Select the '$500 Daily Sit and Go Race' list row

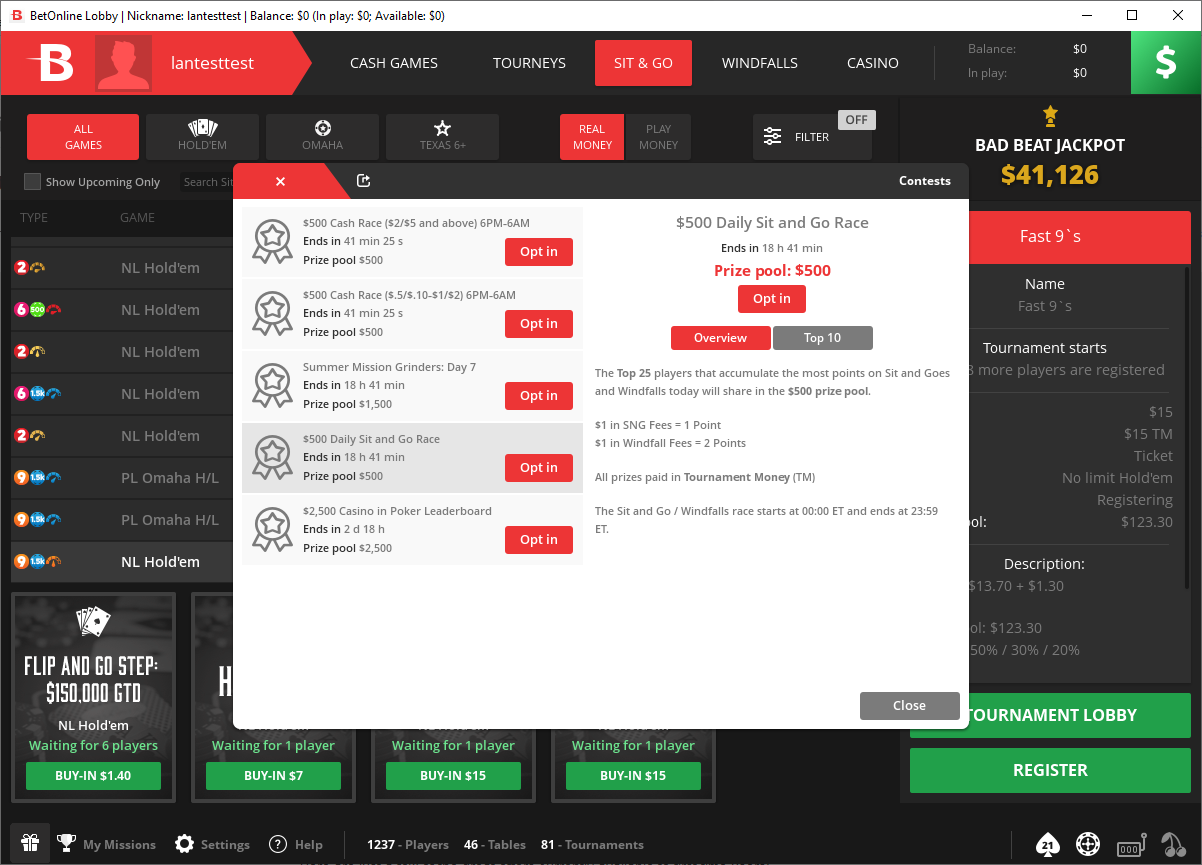point(412,458)
